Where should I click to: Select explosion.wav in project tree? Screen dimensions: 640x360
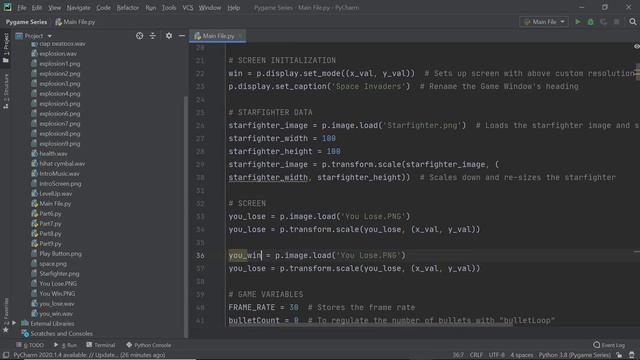click(58, 54)
